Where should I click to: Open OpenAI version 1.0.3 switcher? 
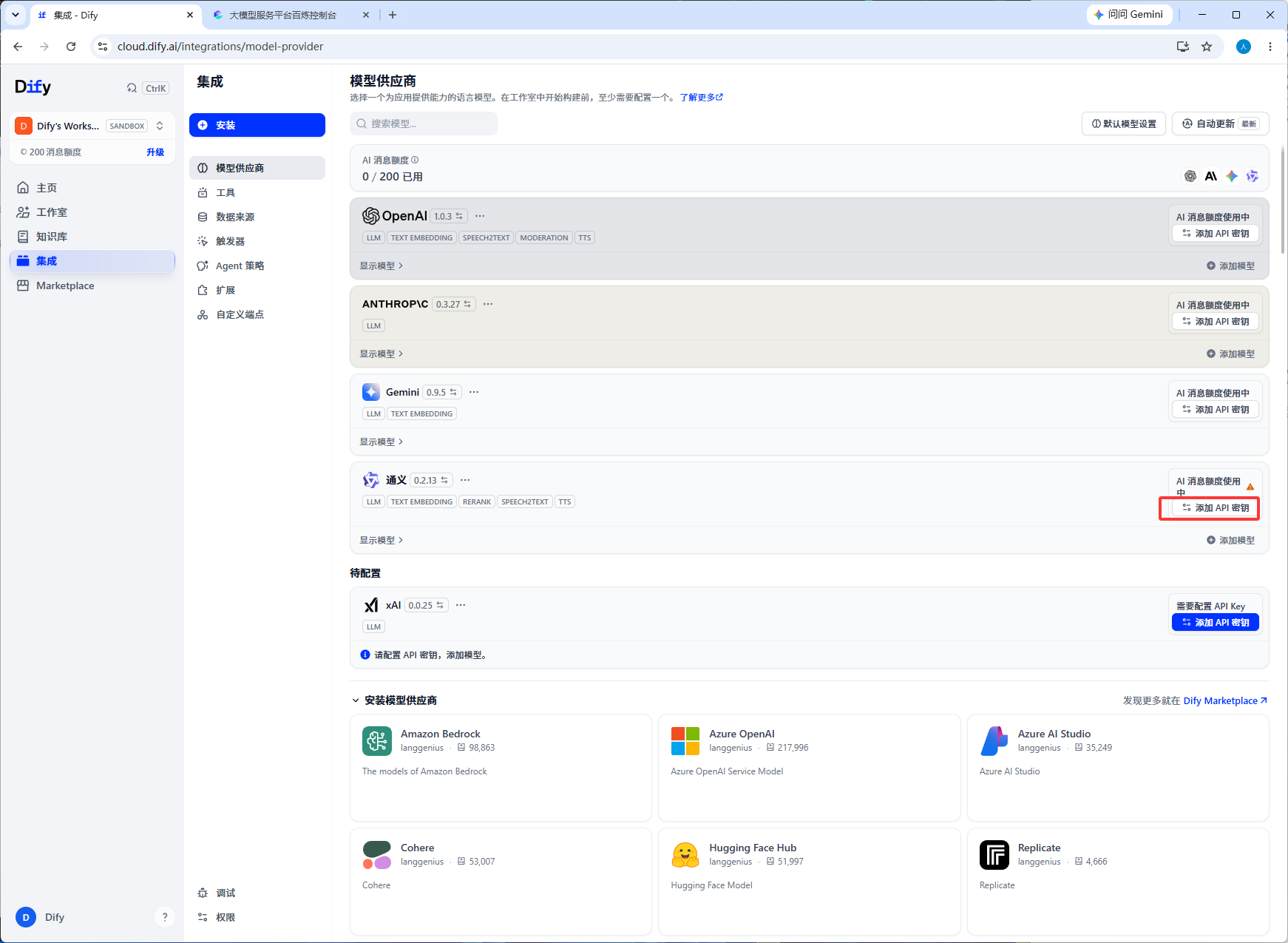click(x=448, y=216)
